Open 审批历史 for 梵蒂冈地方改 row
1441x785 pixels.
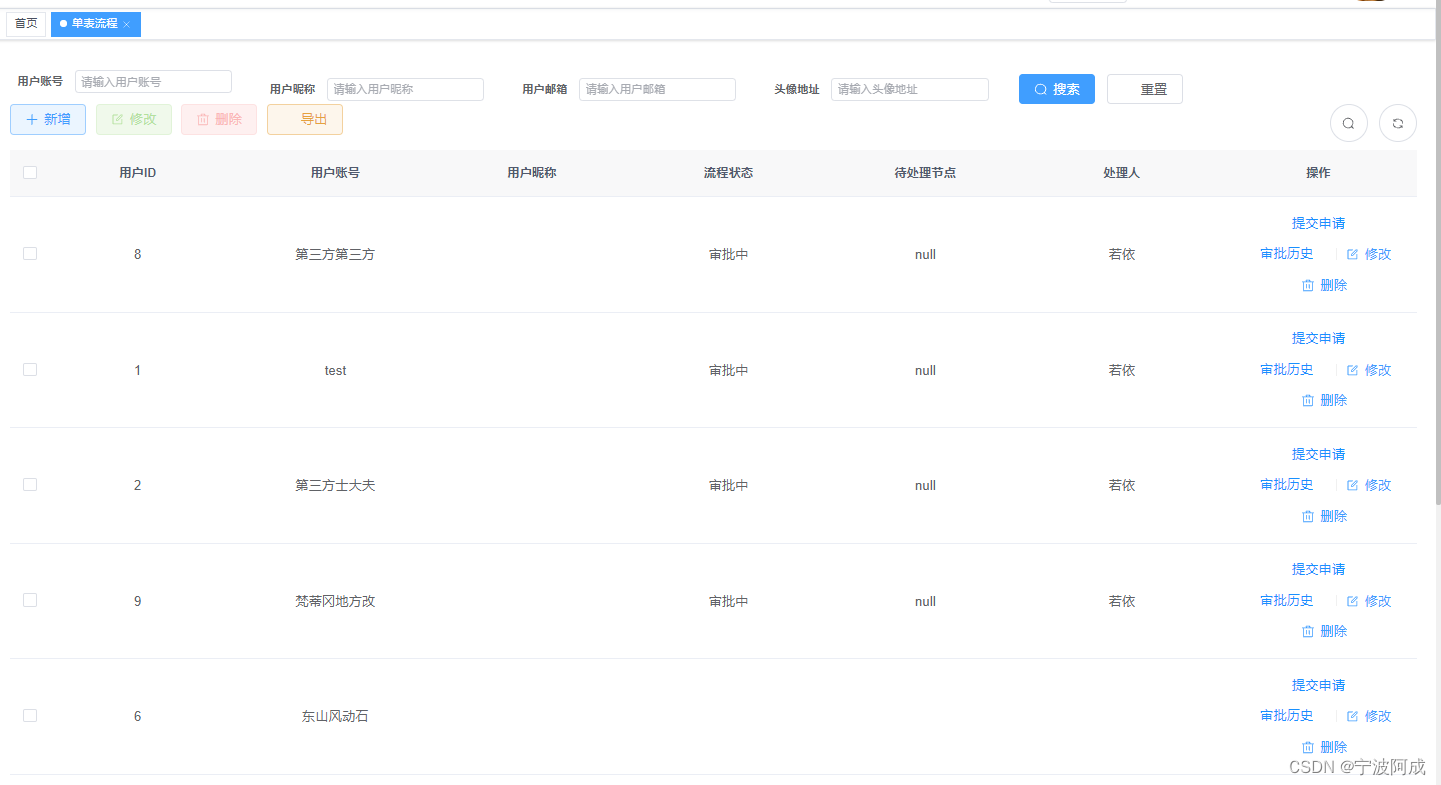[1286, 600]
